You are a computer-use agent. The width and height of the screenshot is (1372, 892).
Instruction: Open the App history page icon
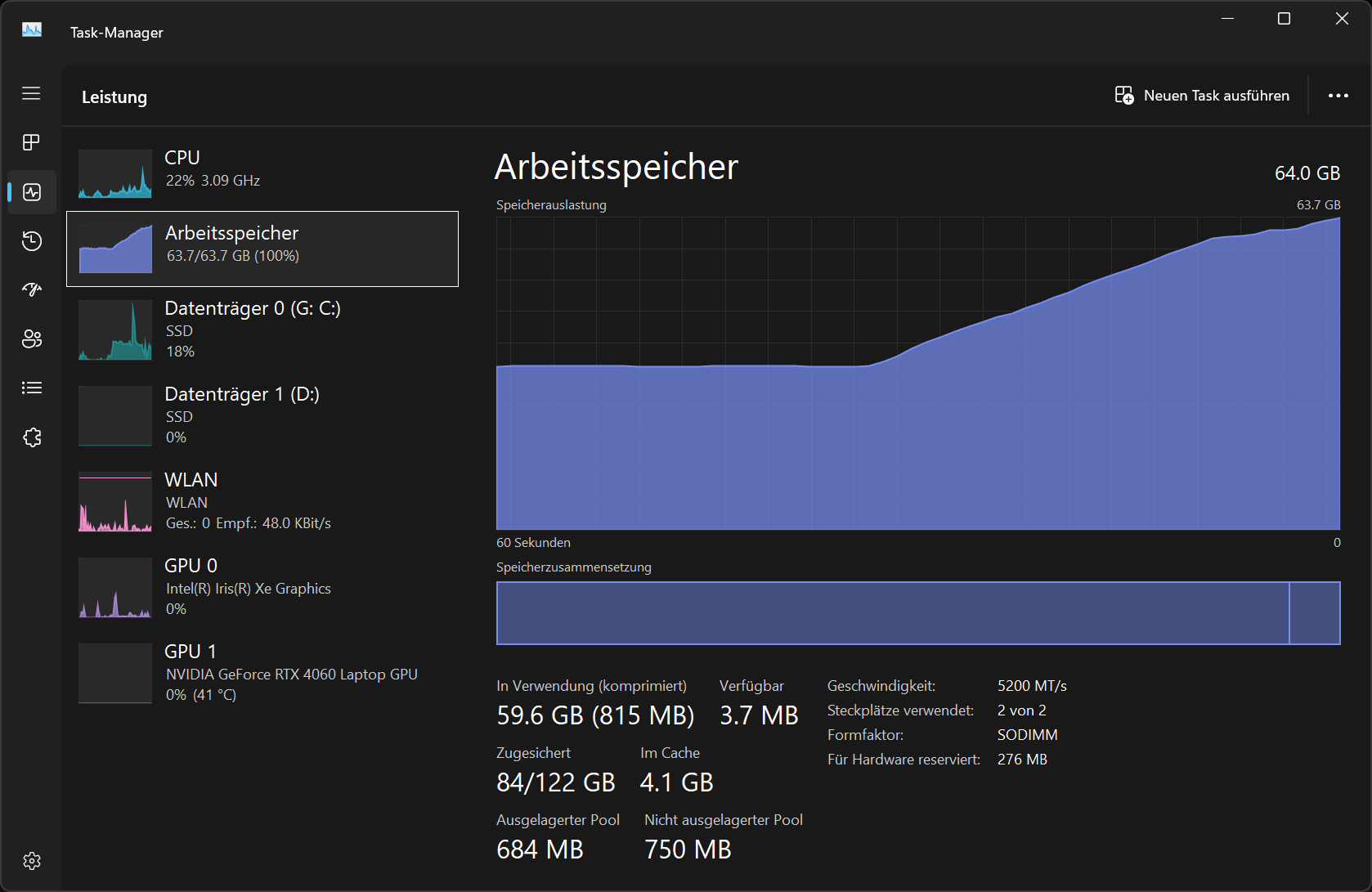click(32, 241)
